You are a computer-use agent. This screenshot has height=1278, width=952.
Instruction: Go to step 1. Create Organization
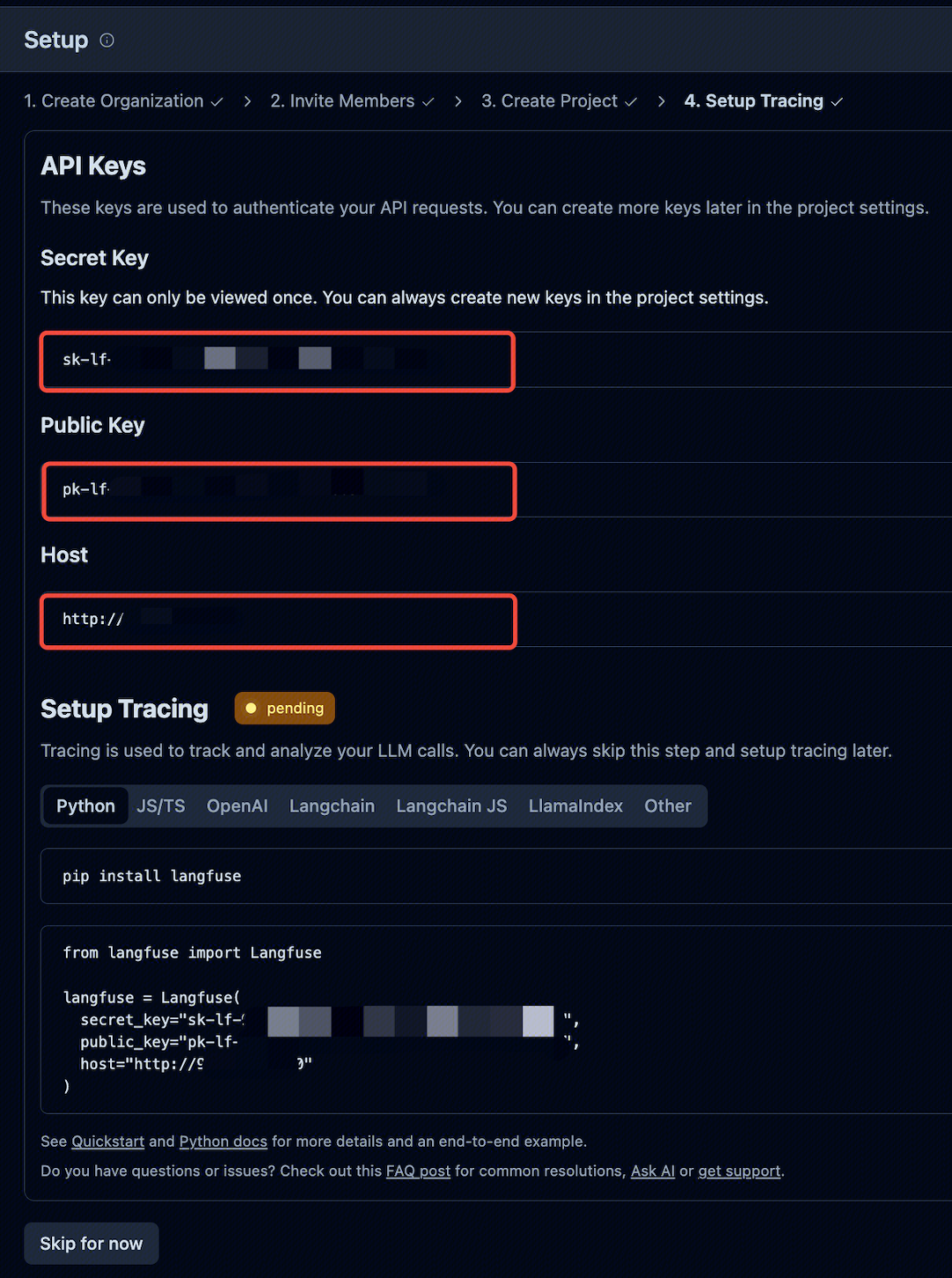123,101
